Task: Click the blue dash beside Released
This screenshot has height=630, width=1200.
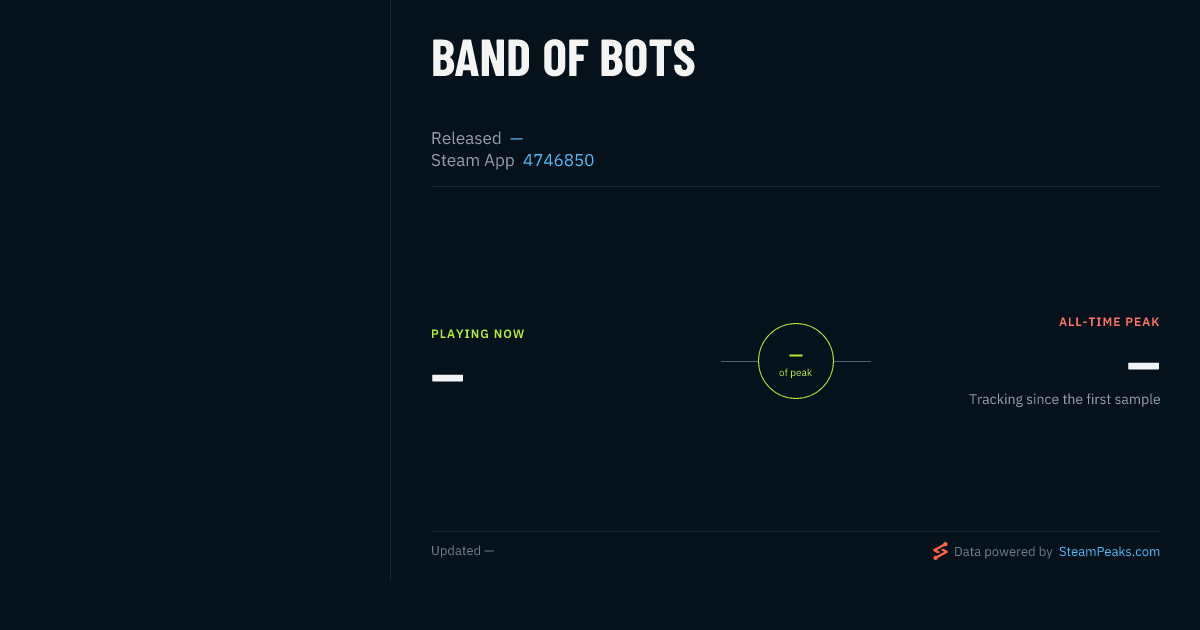Action: point(516,139)
